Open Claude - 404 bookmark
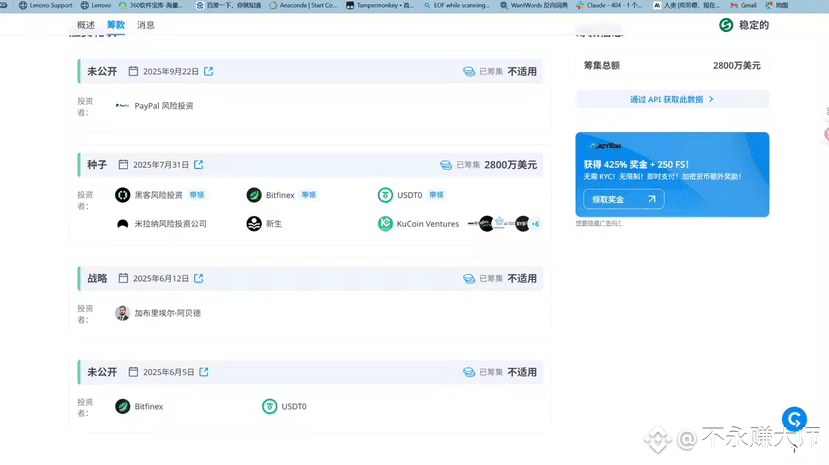The image size is (829, 465). [x=609, y=5]
